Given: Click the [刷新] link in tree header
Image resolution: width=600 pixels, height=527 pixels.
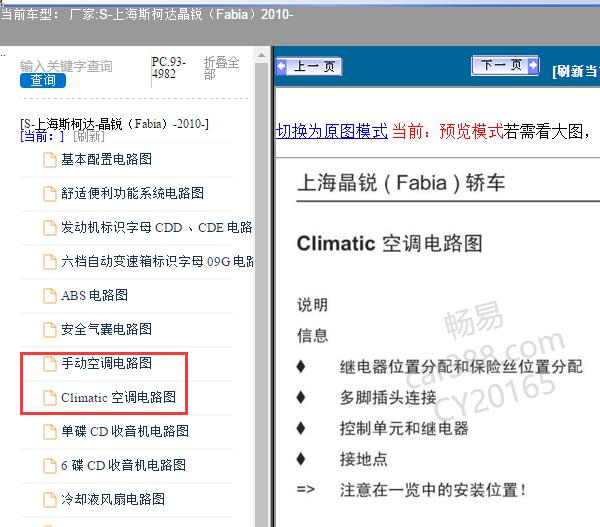Looking at the screenshot, I should (x=89, y=136).
